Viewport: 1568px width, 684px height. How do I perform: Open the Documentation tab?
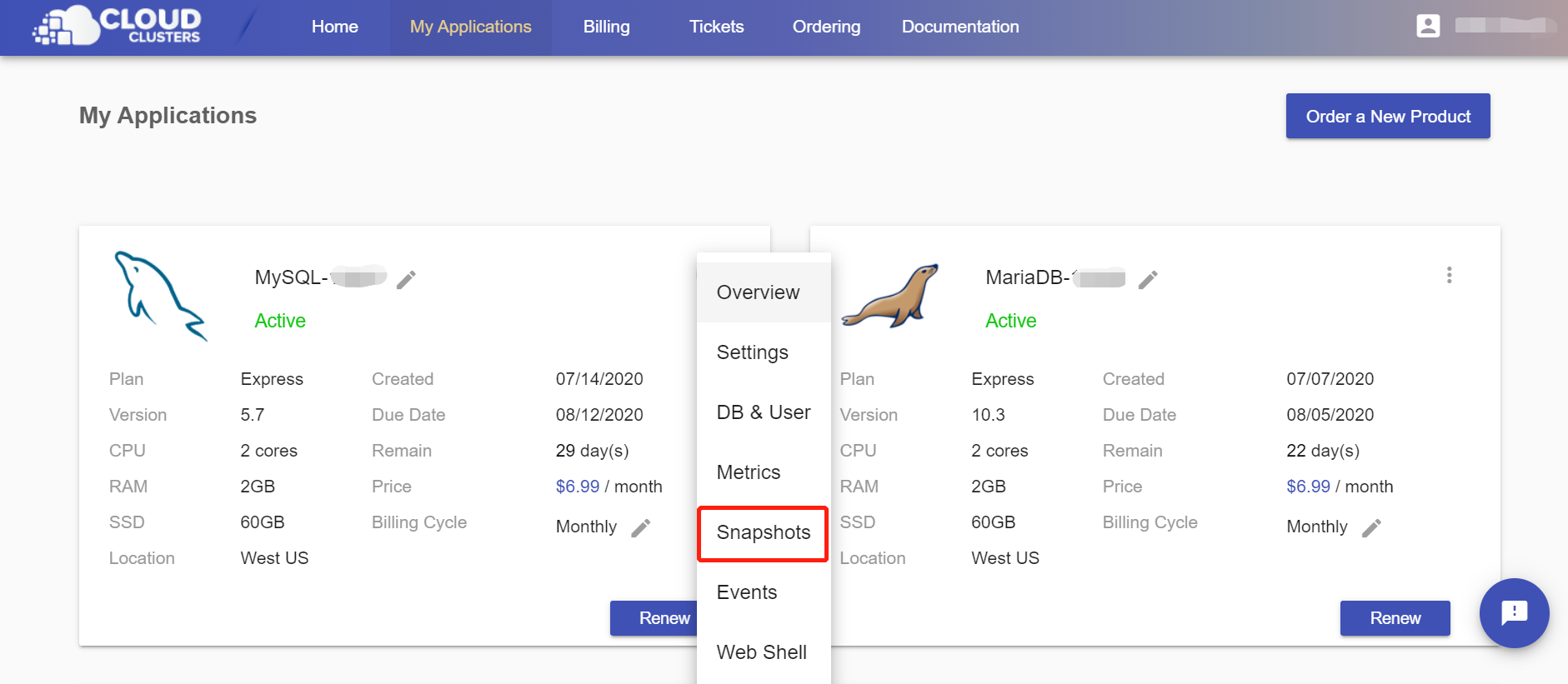[x=960, y=27]
